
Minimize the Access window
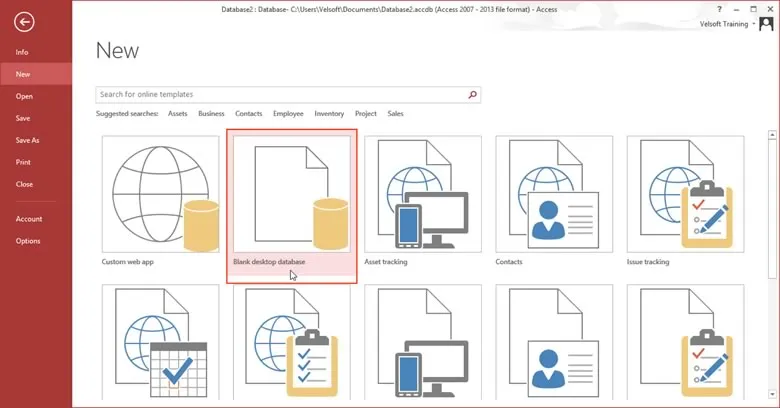[737, 9]
